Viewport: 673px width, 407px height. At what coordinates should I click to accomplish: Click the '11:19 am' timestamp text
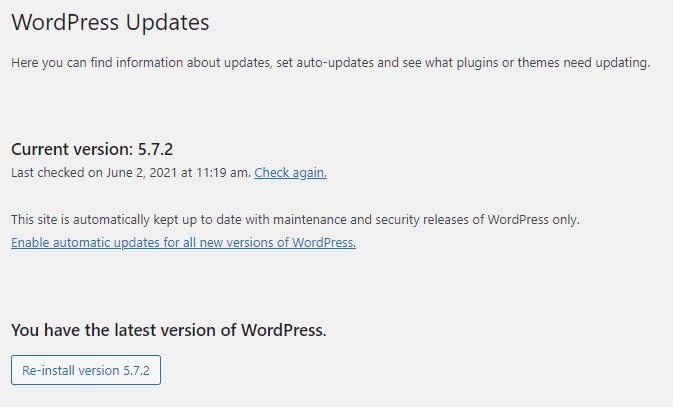point(223,173)
